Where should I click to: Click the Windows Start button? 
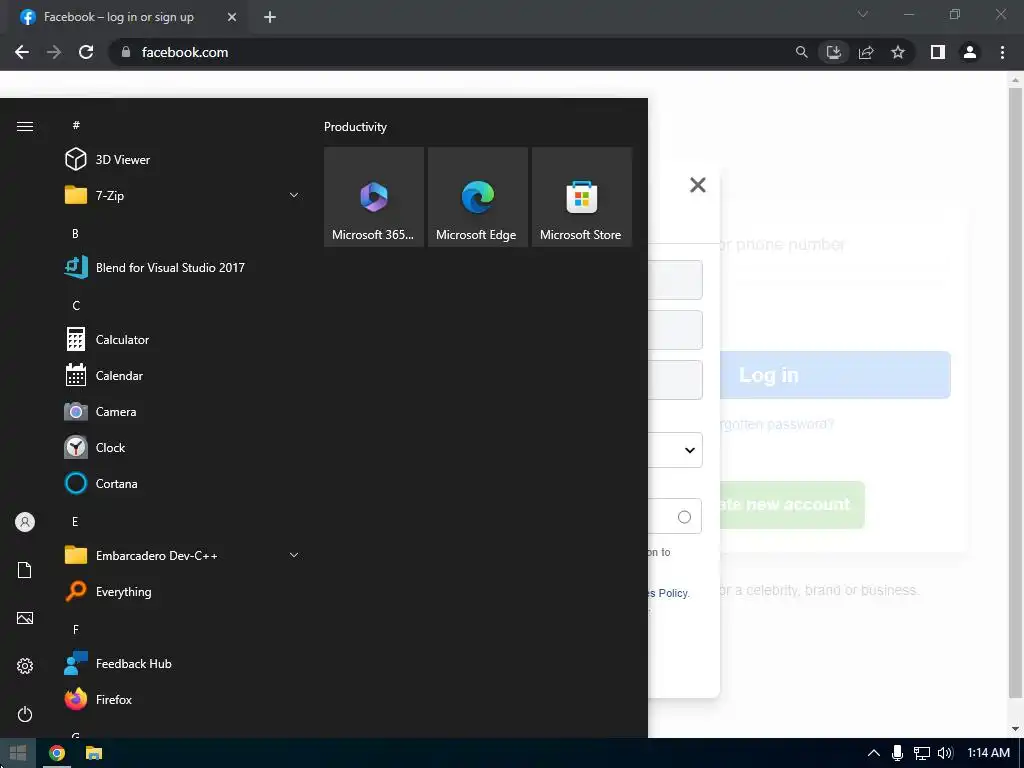pyautogui.click(x=18, y=753)
